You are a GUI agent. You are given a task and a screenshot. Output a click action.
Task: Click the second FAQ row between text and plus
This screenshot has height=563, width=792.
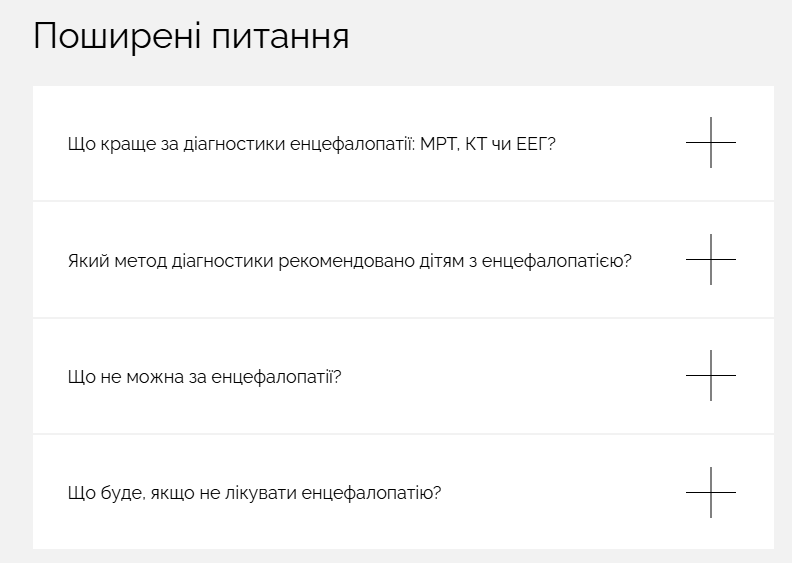(x=659, y=260)
